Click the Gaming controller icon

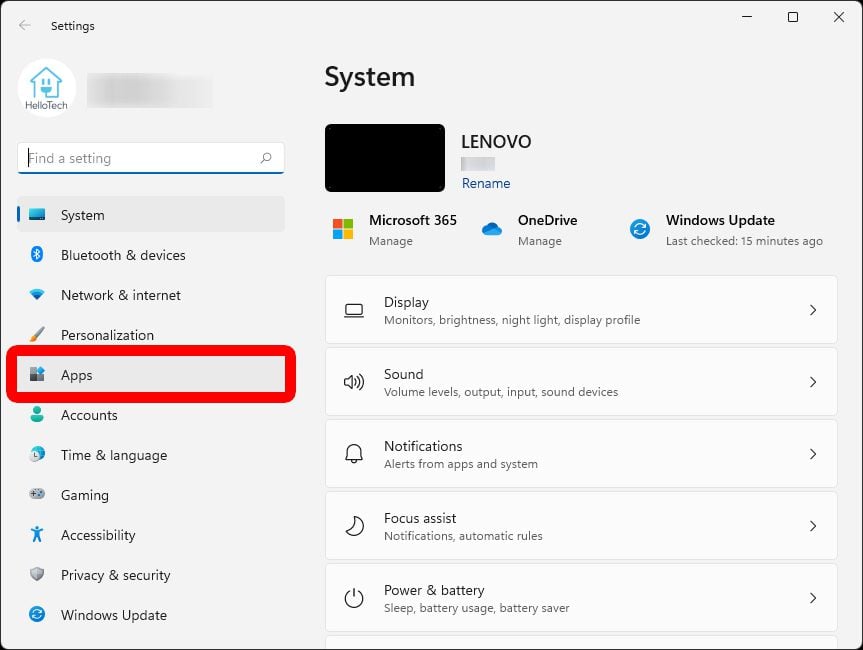point(37,494)
